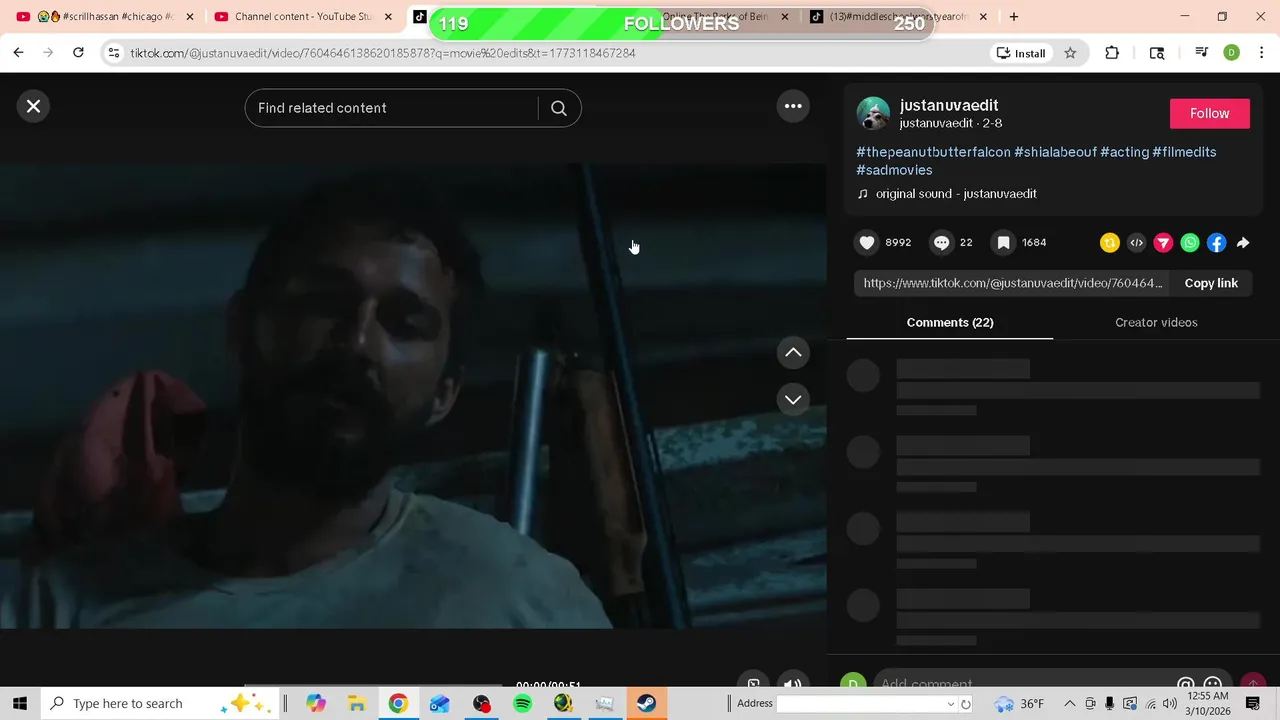
Task: Bookmark this page with star icon
Action: point(1070,53)
